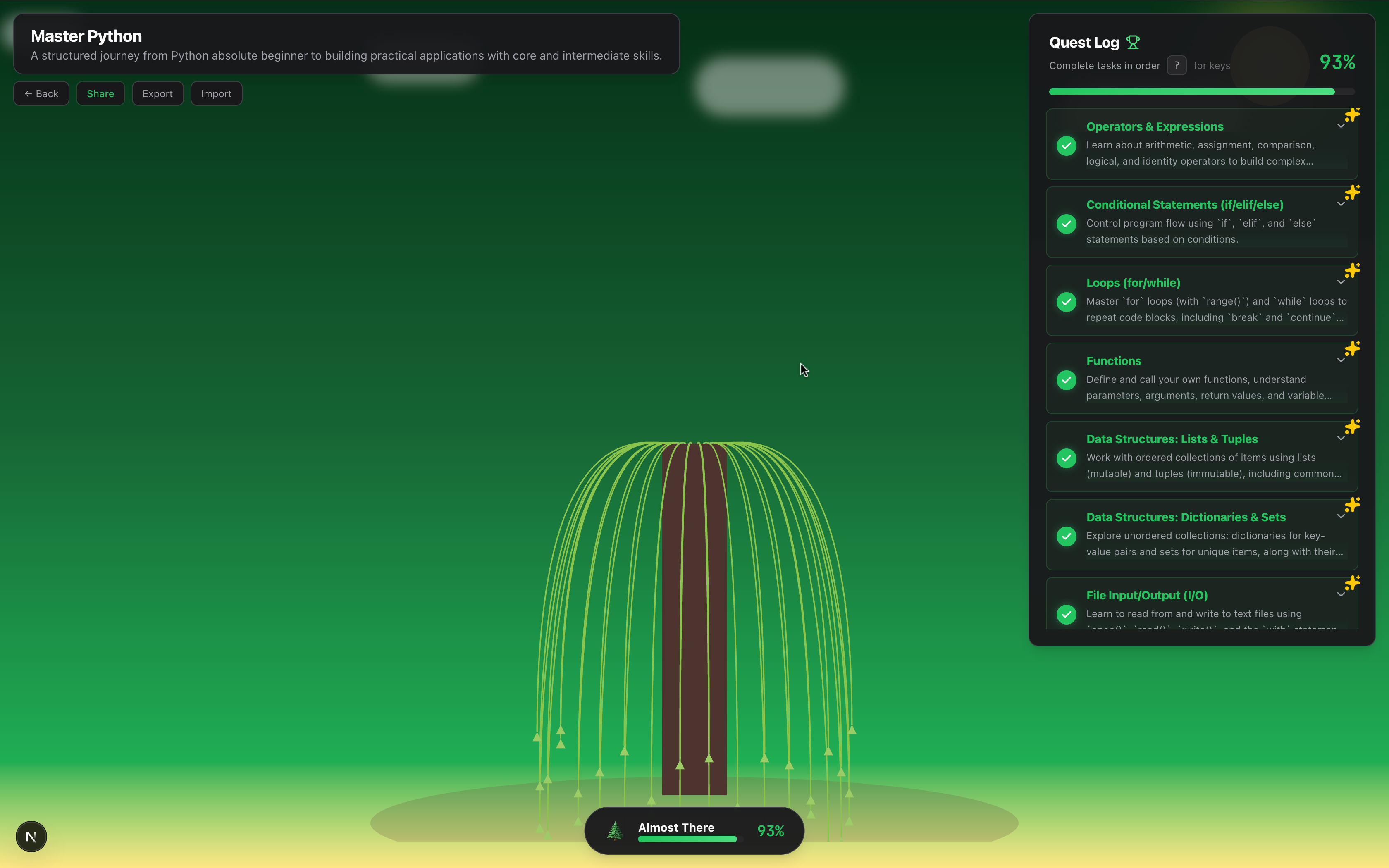Expand the Operators & Expressions task chevron
The image size is (1389, 868).
coord(1340,126)
